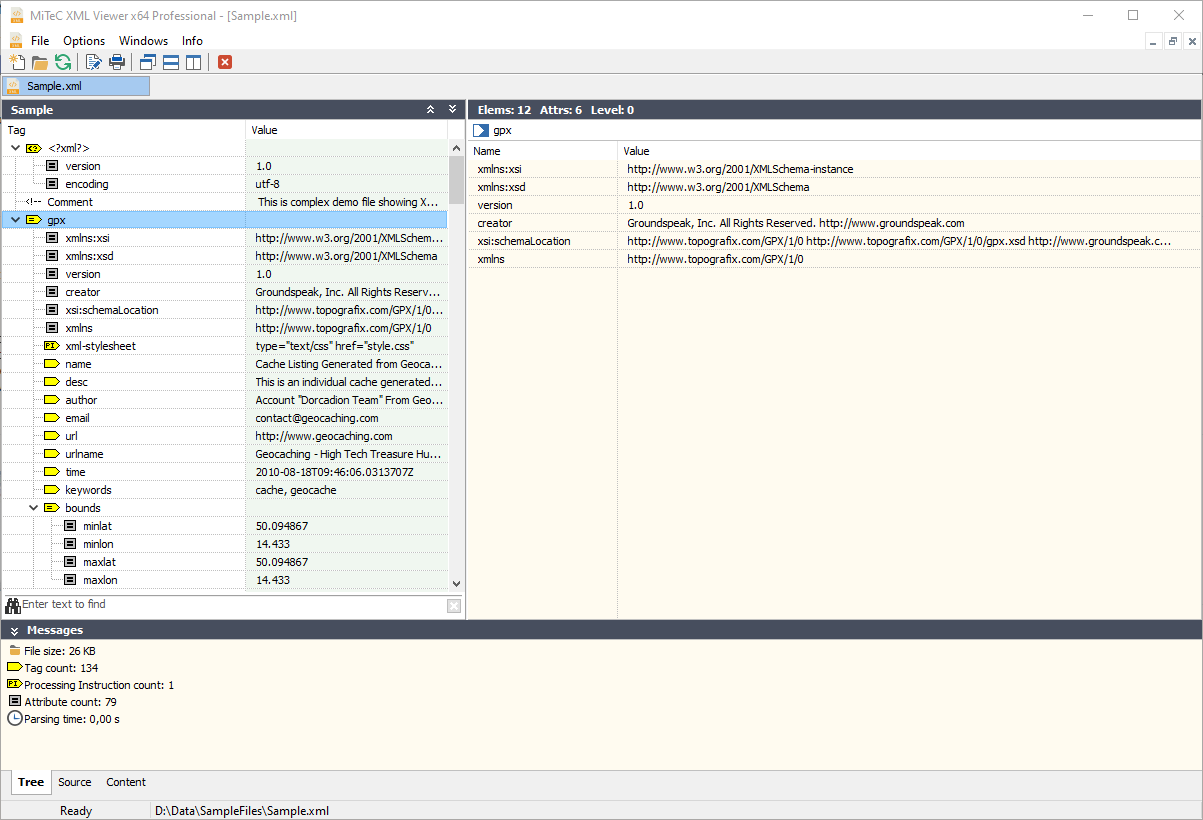Click the attribute icon of encoding row
This screenshot has height=820, width=1203.
point(51,184)
